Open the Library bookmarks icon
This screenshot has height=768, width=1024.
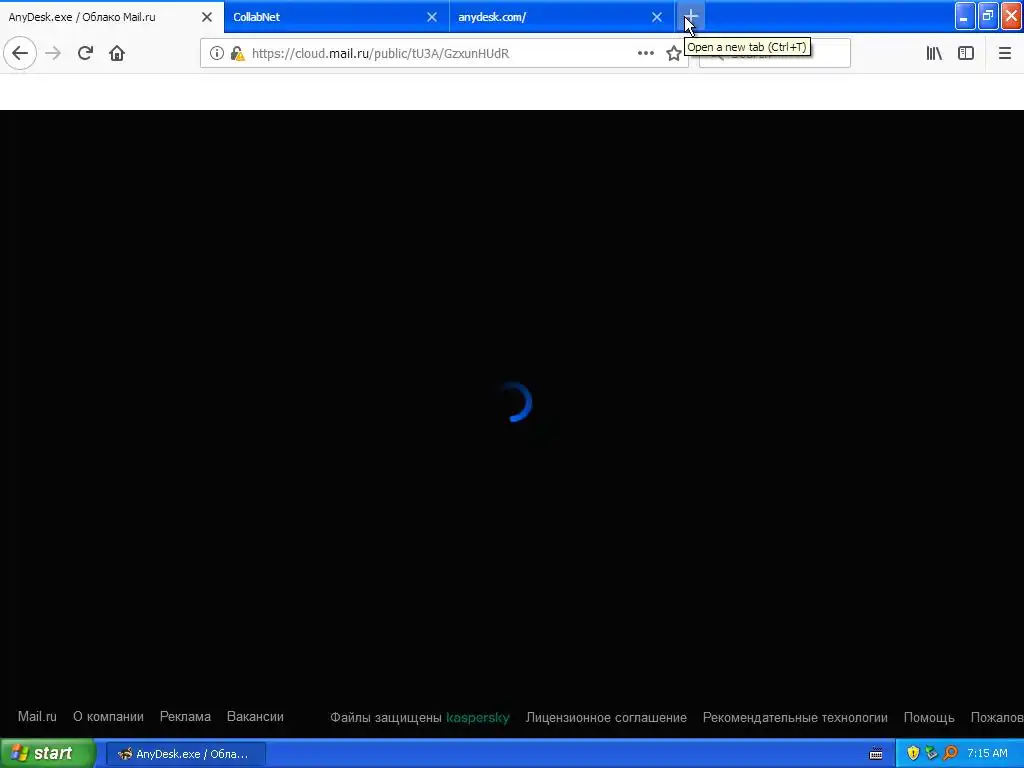click(x=934, y=54)
